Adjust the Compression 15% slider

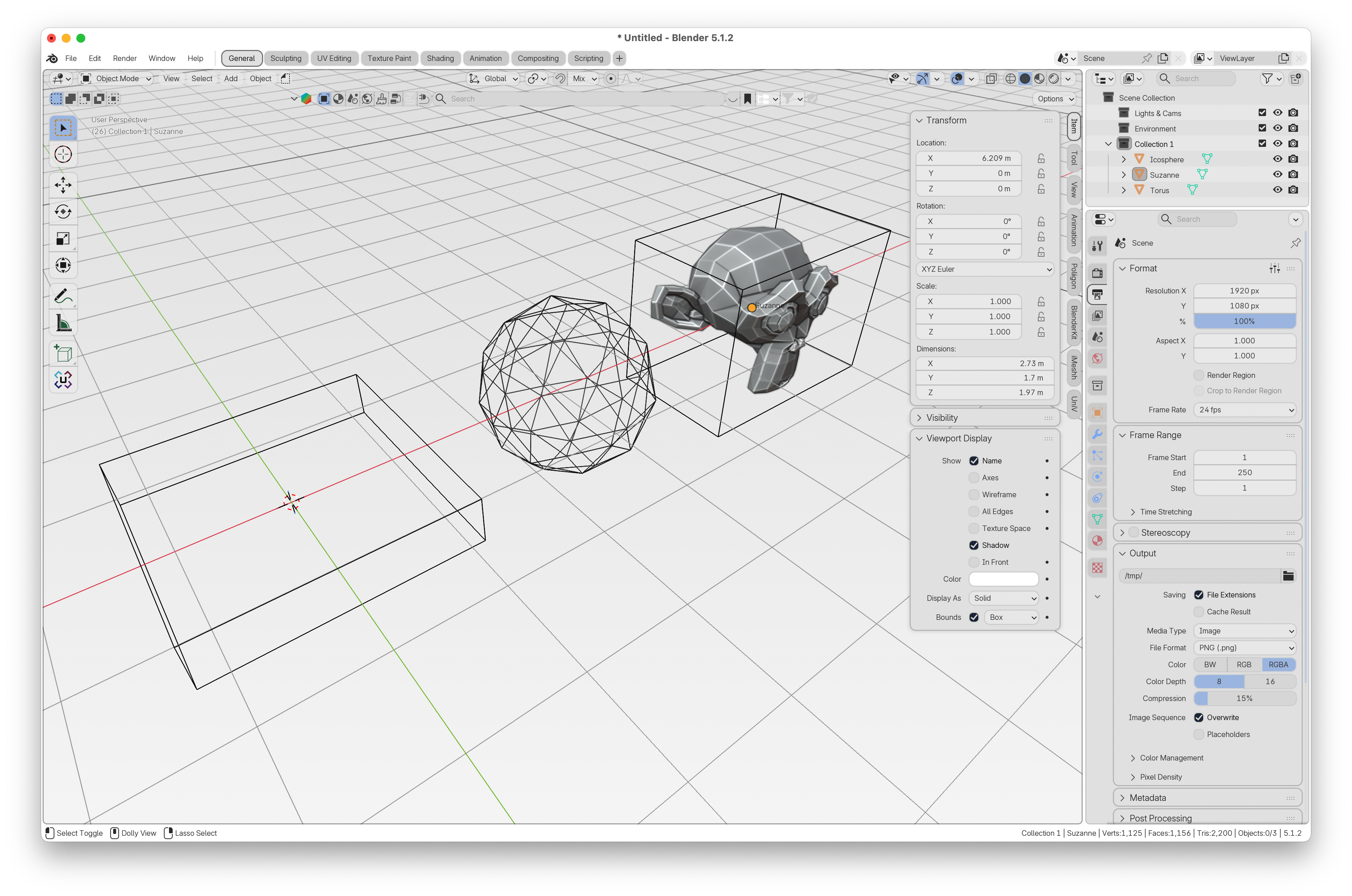tap(1244, 699)
